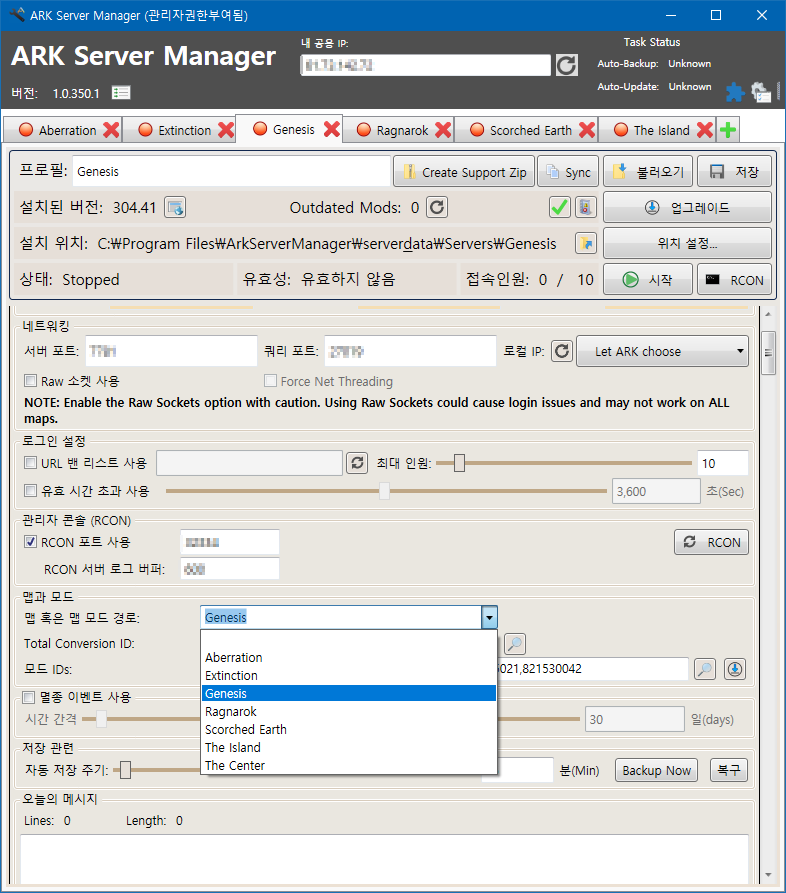786x893 pixels.
Task: Click the max players value field
Action: point(723,463)
